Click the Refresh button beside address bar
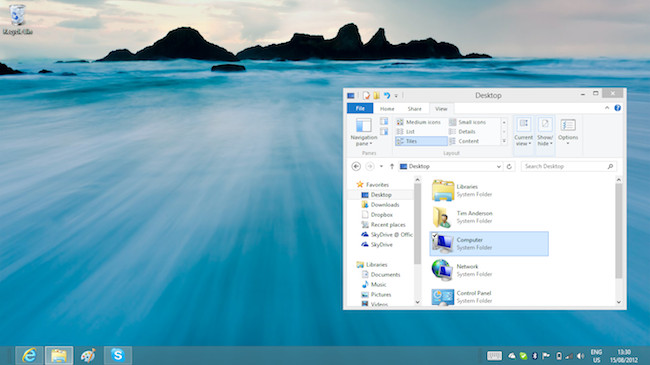This screenshot has width=650, height=365. click(x=509, y=166)
